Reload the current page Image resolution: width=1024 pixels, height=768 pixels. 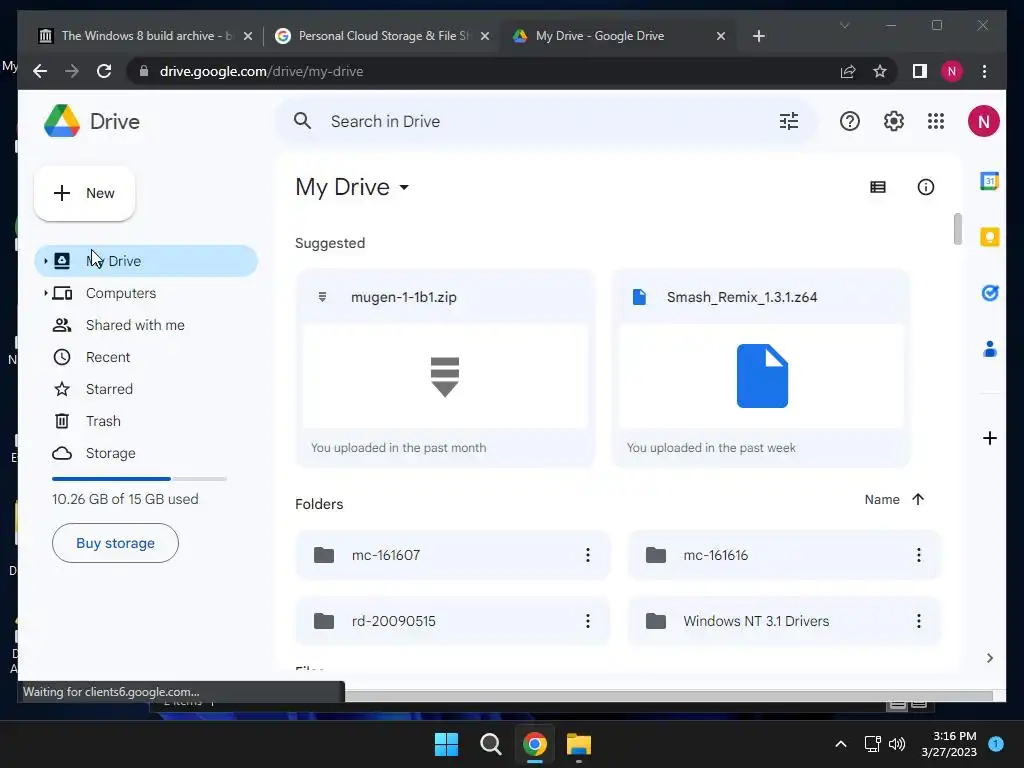click(104, 71)
